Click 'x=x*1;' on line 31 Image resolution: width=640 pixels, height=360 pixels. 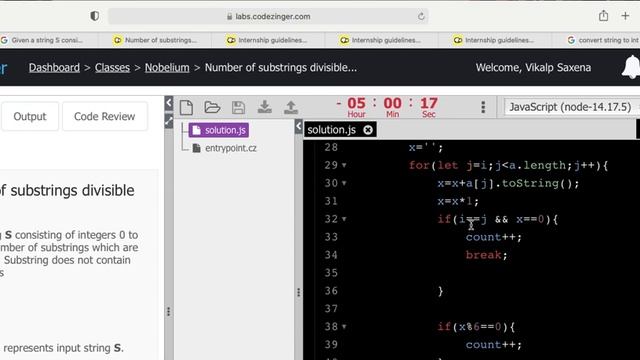click(458, 201)
